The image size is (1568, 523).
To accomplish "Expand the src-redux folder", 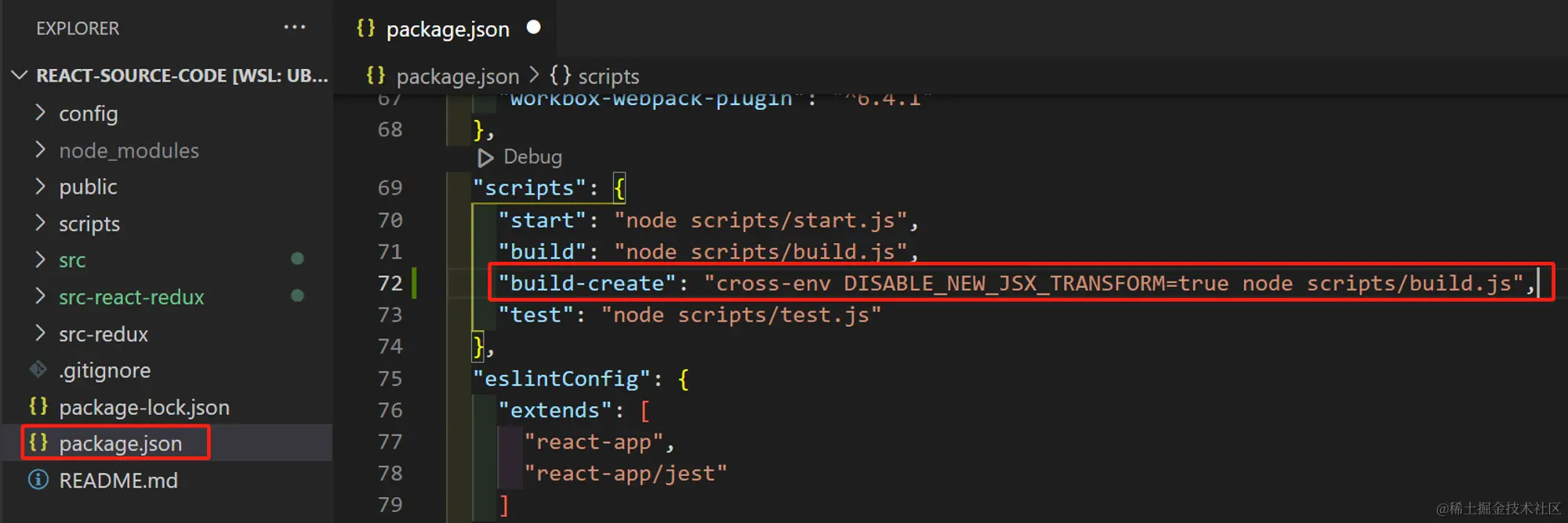I will tap(41, 333).
